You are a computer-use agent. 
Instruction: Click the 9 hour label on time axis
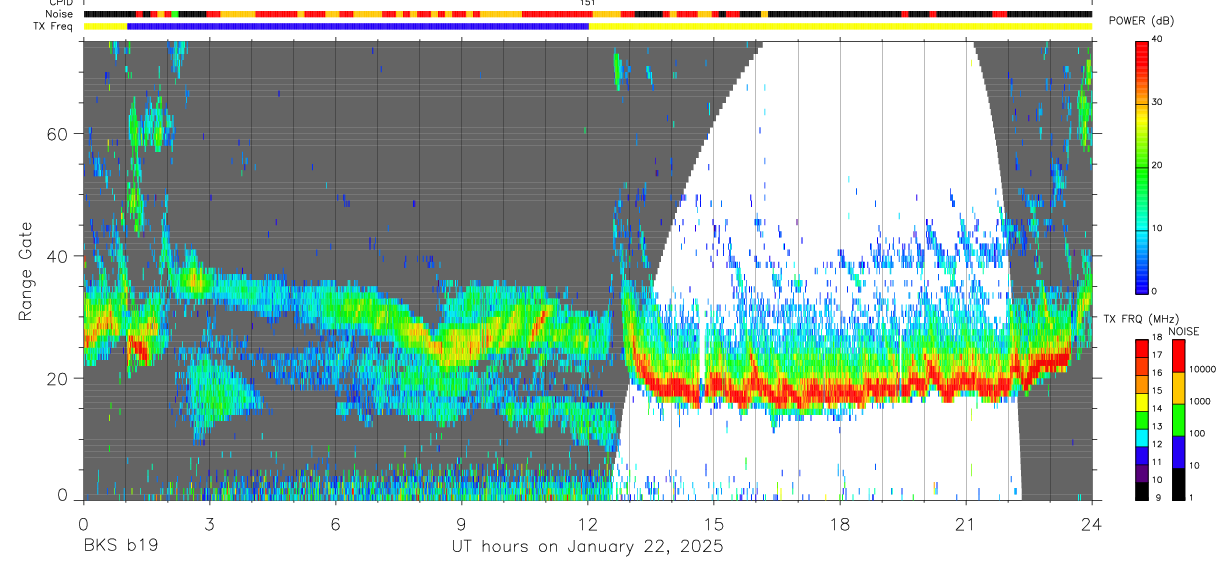point(461,522)
